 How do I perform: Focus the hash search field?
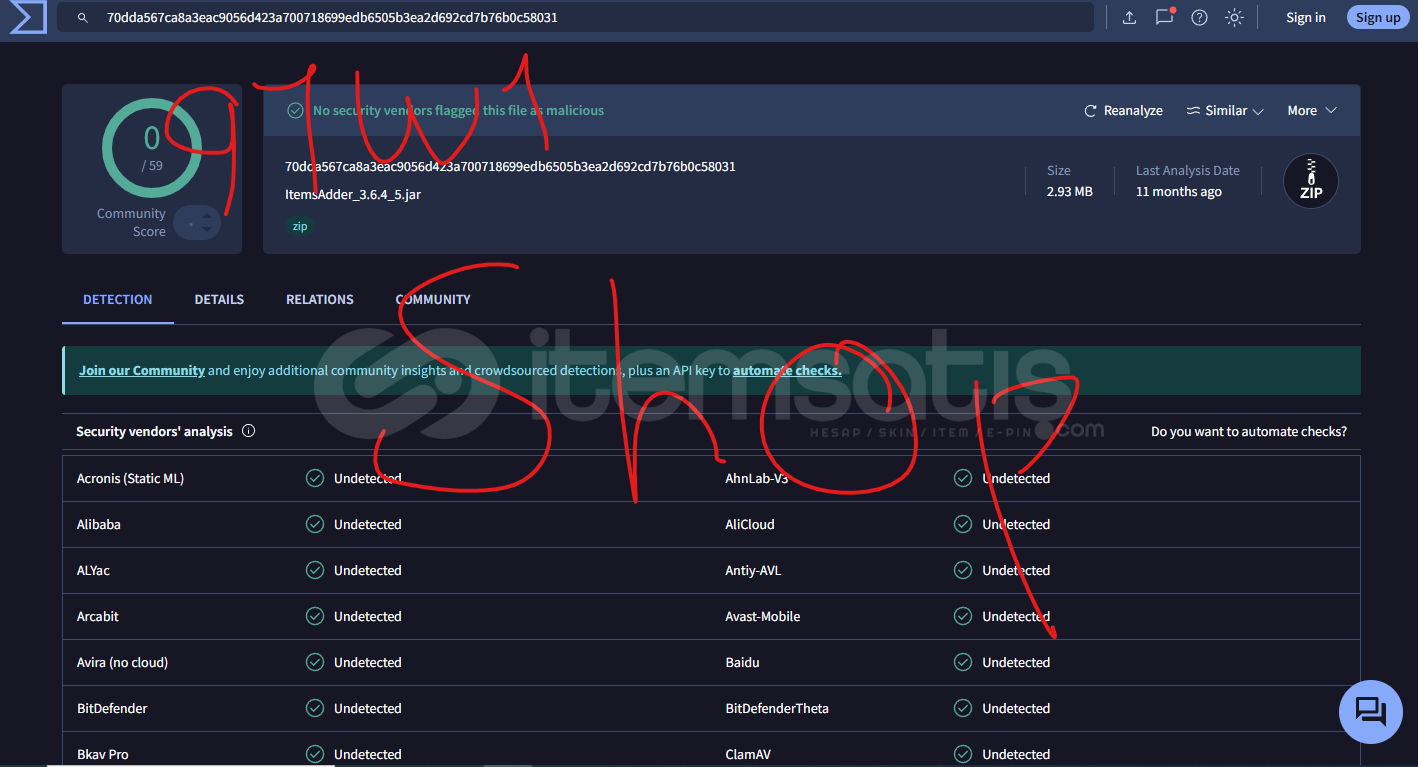tap(575, 17)
